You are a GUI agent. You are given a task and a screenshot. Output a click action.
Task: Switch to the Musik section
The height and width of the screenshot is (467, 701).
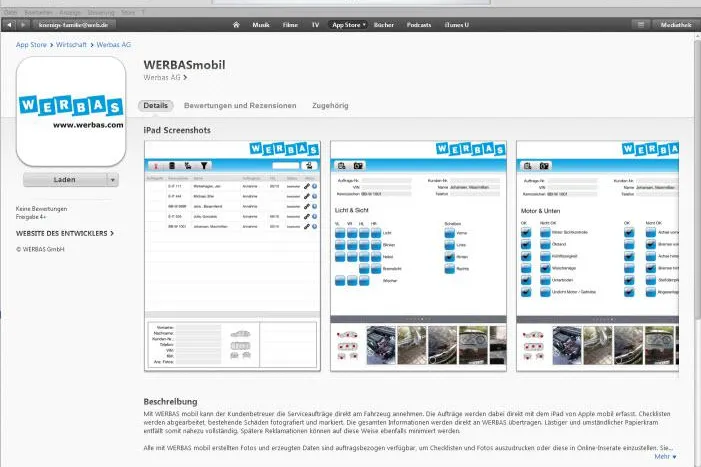(261, 25)
